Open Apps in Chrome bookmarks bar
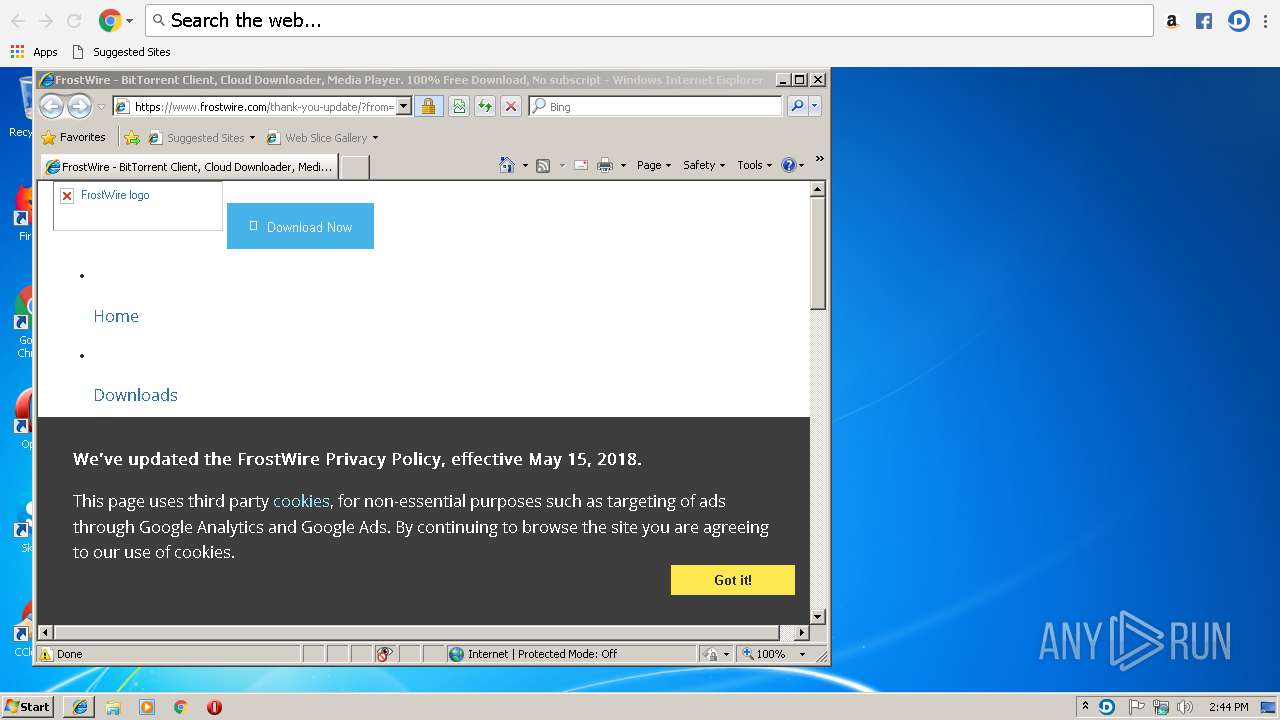Image resolution: width=1280 pixels, height=720 pixels. pos(34,52)
